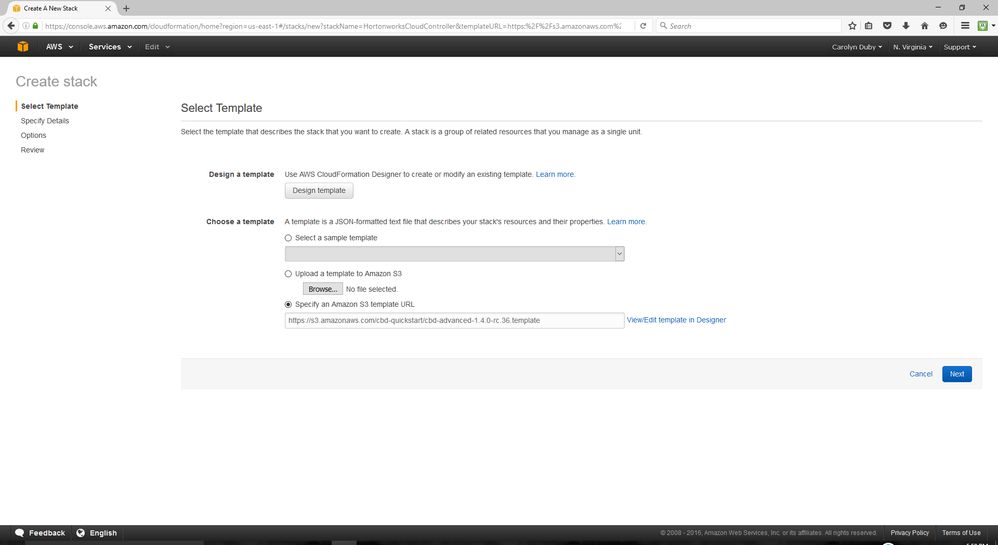The image size is (998, 545).
Task: Expand the Edit dropdown menu
Action: click(157, 46)
